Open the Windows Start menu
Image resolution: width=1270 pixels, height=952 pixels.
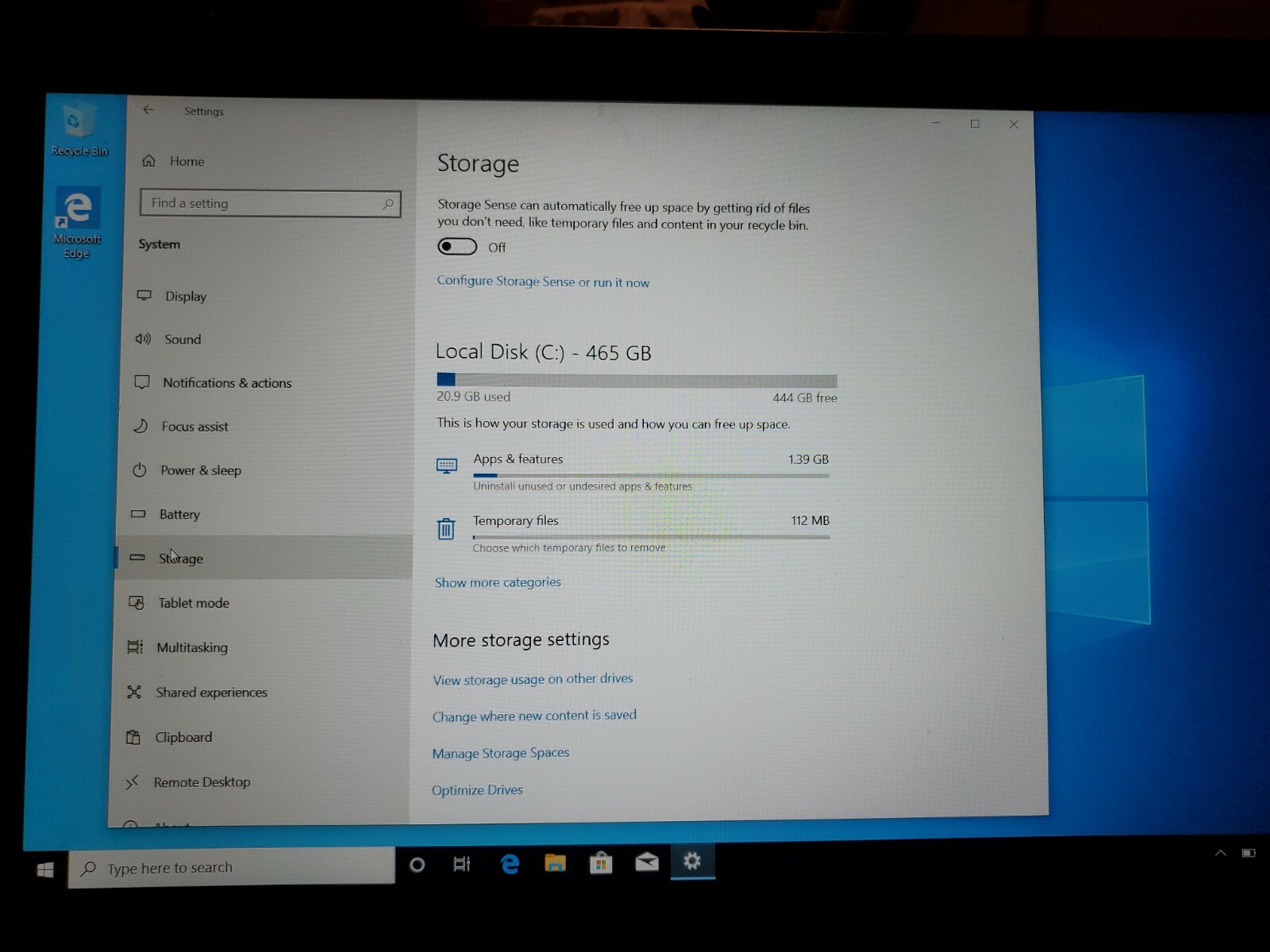45,869
